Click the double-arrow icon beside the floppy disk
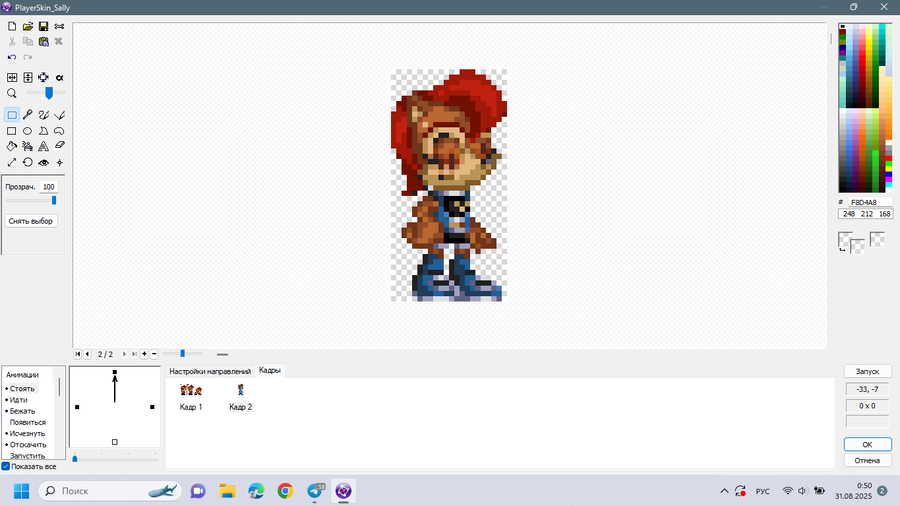 (59, 26)
